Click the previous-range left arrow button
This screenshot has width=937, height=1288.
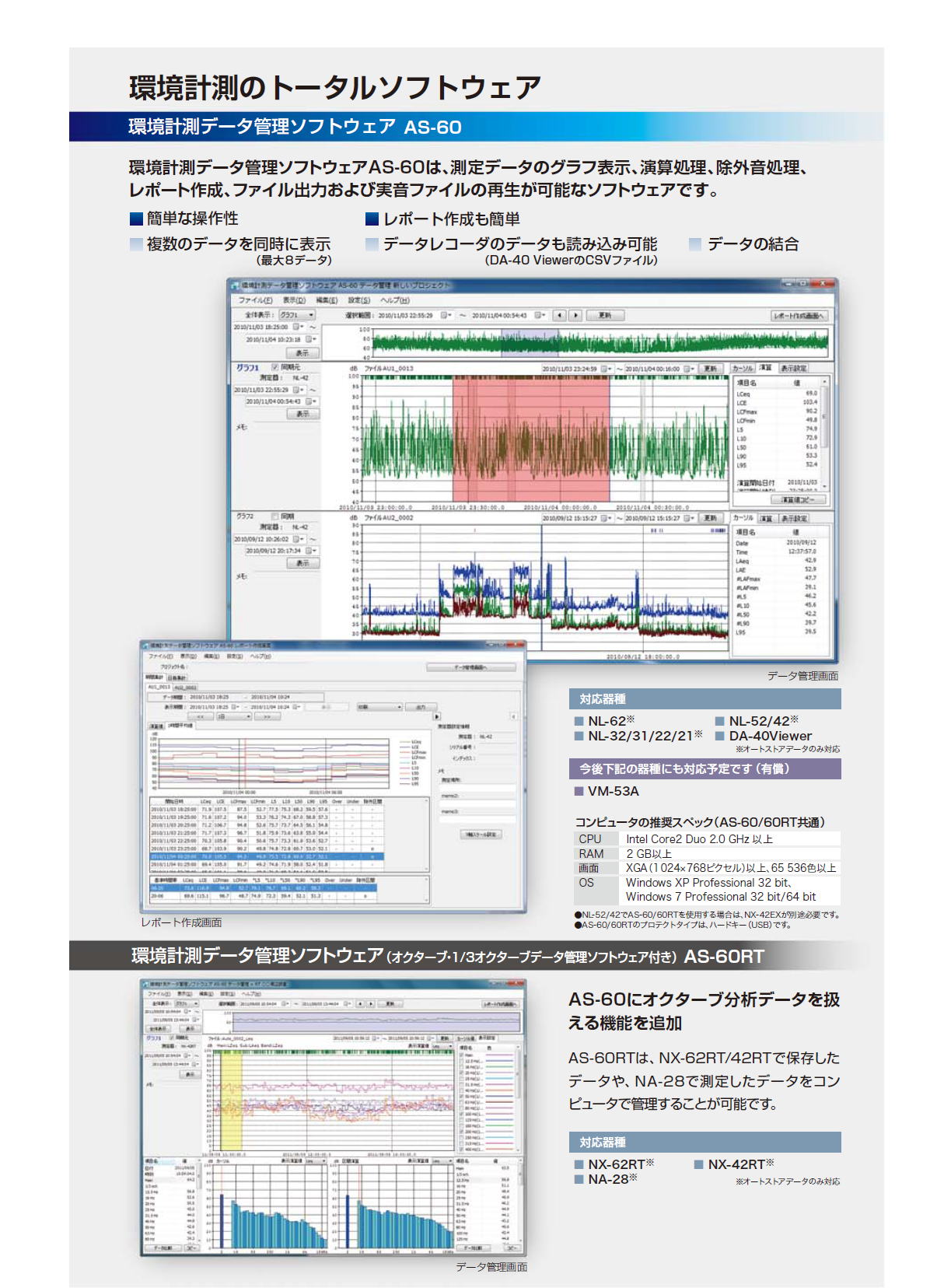(560, 315)
